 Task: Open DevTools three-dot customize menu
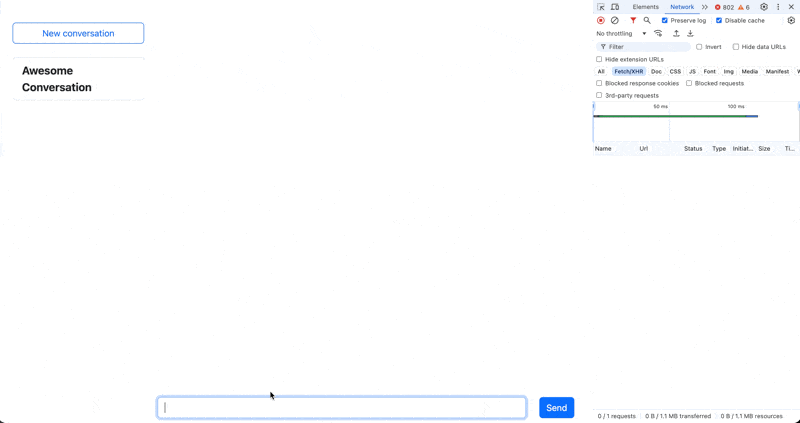point(778,7)
